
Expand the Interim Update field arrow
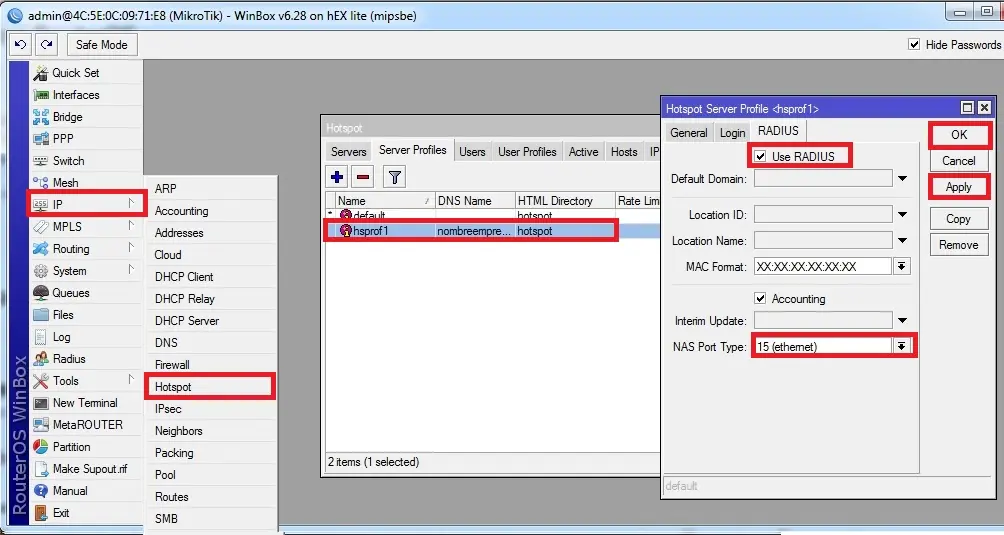point(902,320)
